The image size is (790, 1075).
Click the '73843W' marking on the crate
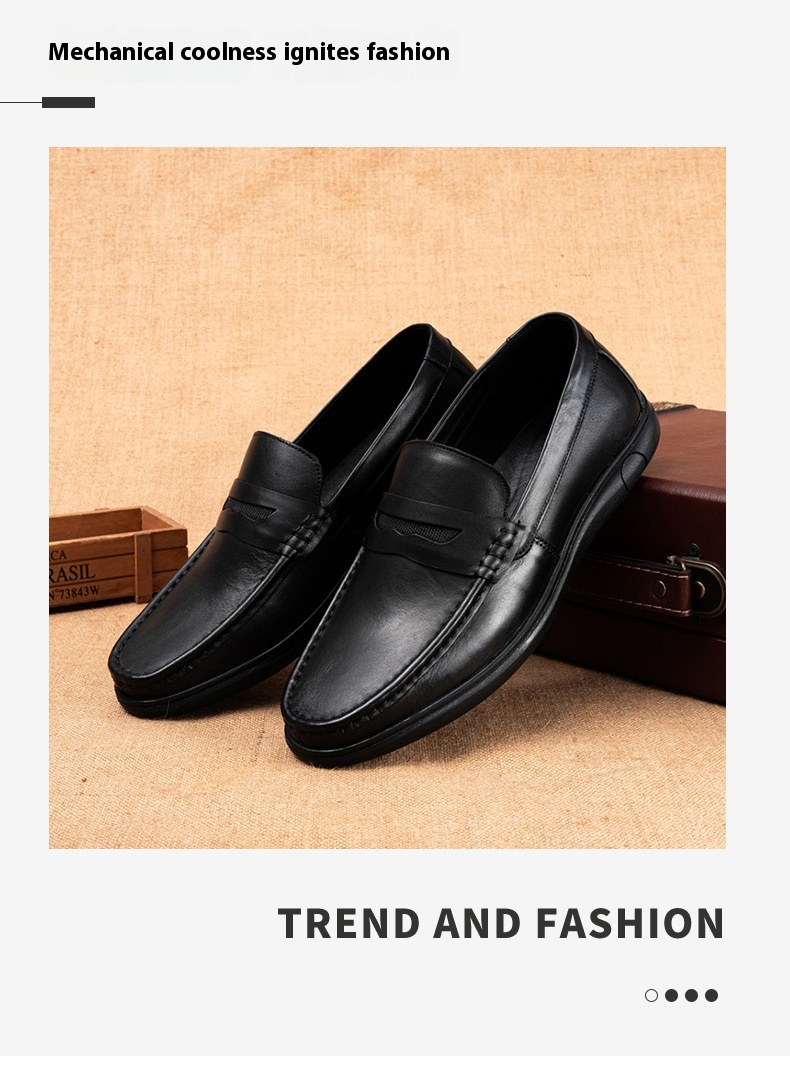(75, 592)
